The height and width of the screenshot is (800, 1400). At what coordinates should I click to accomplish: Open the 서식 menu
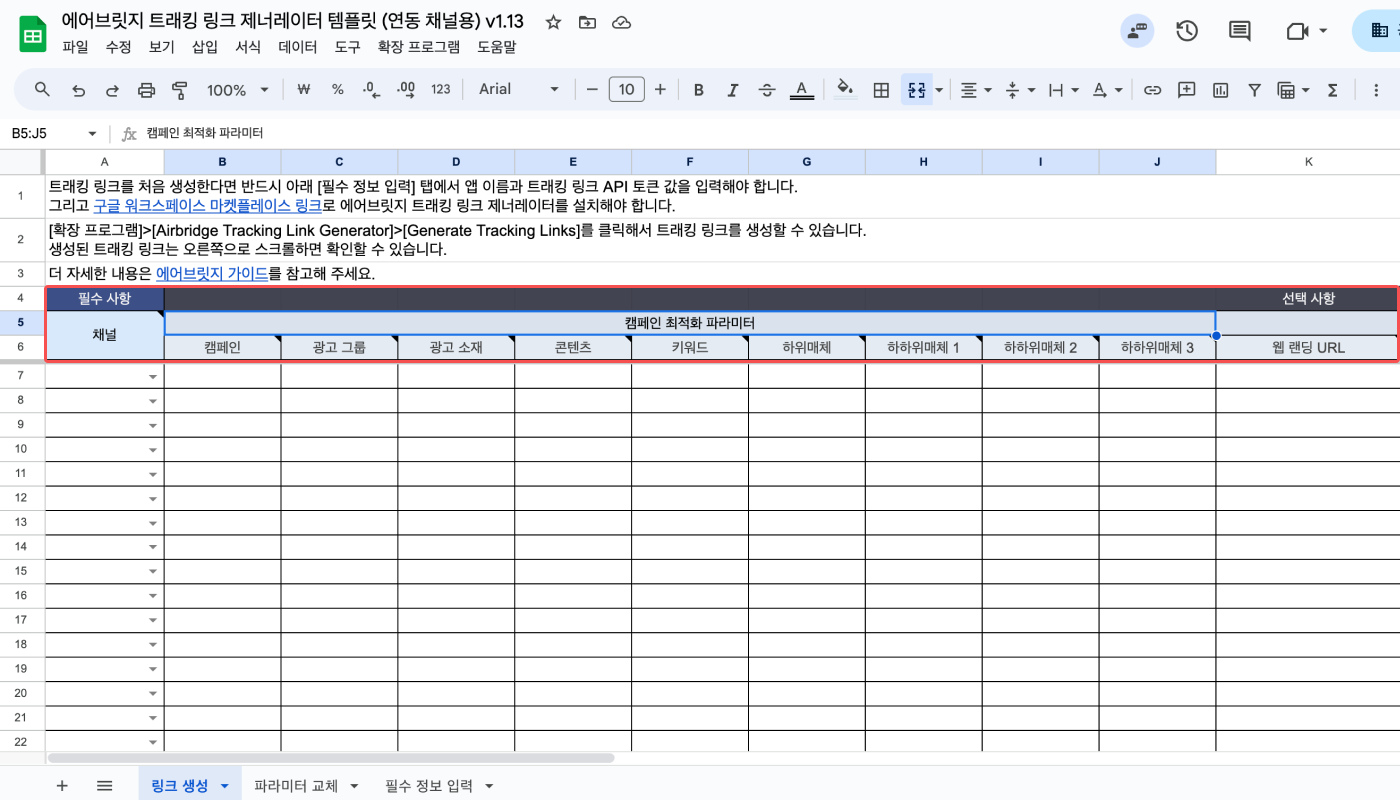coord(248,47)
